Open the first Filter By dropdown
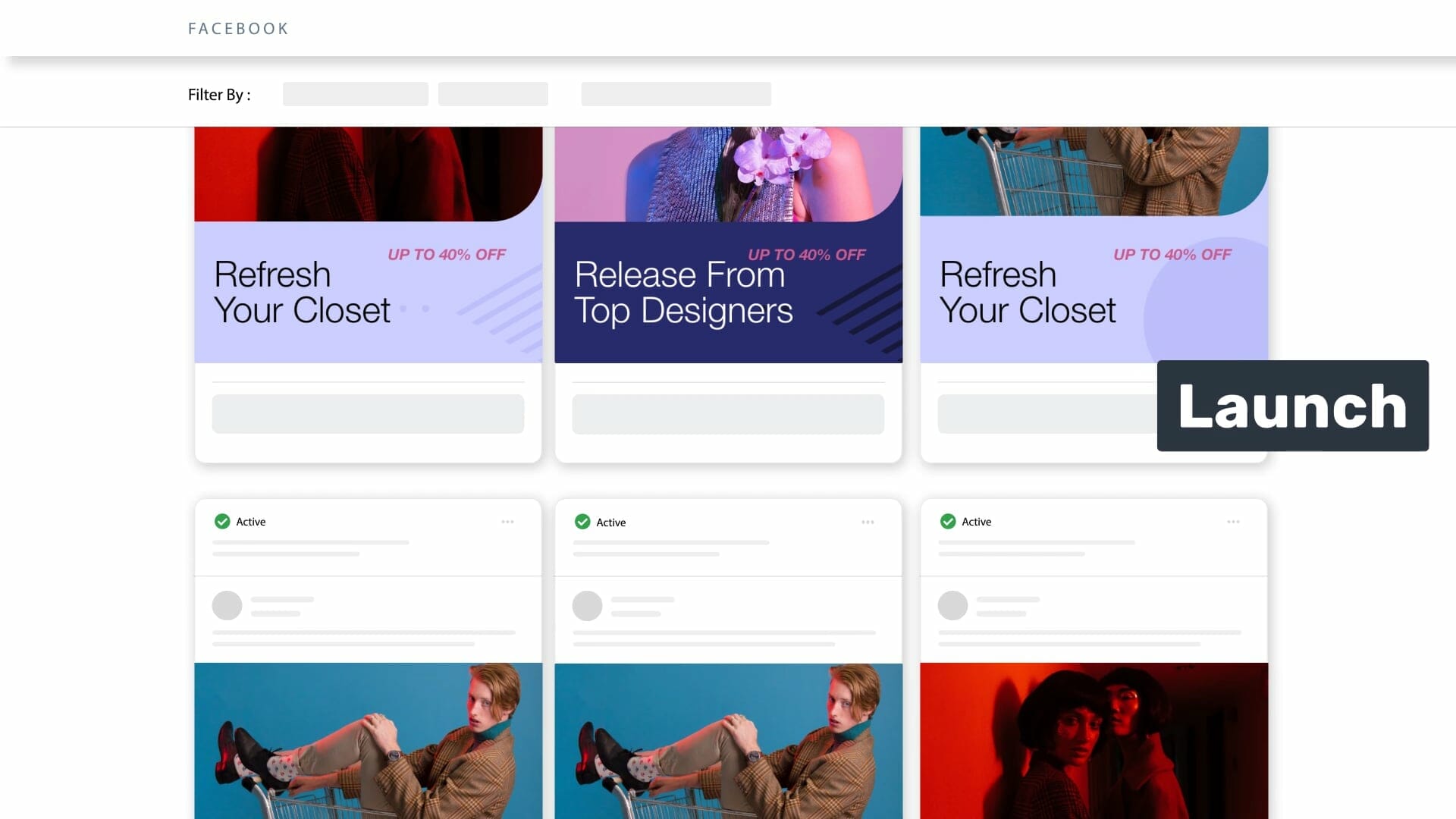Screen dimensions: 1456x819 click(355, 94)
